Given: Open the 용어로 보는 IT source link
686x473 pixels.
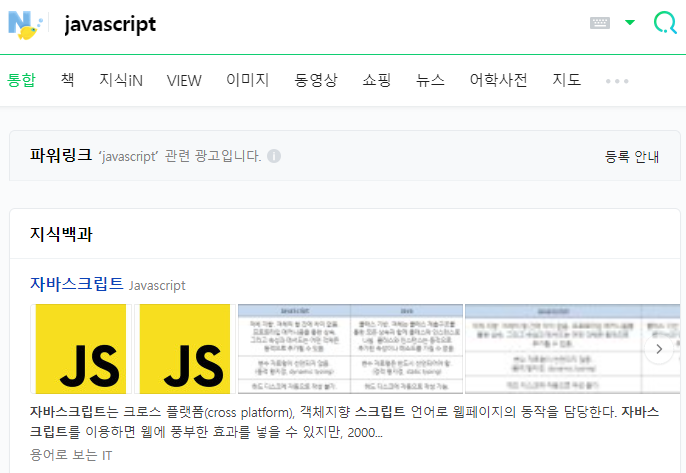Looking at the screenshot, I should pyautogui.click(x=71, y=455).
